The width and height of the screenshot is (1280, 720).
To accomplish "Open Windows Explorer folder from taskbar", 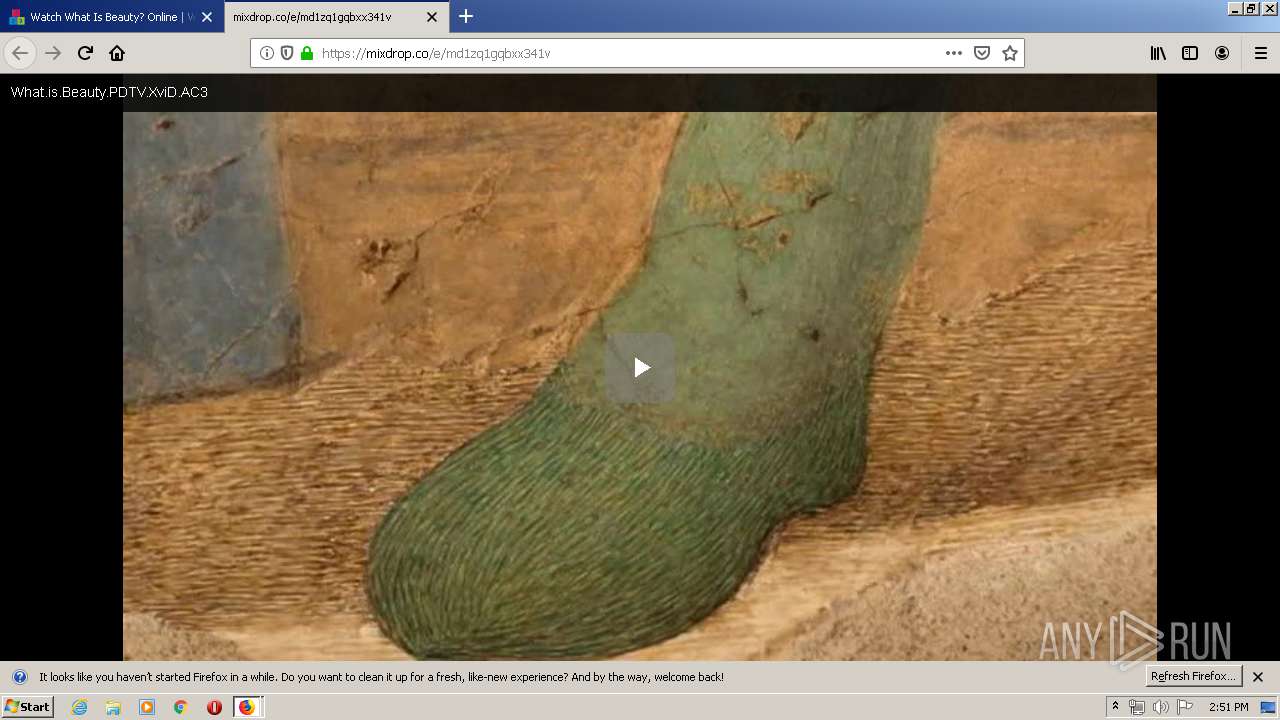I will click(113, 707).
